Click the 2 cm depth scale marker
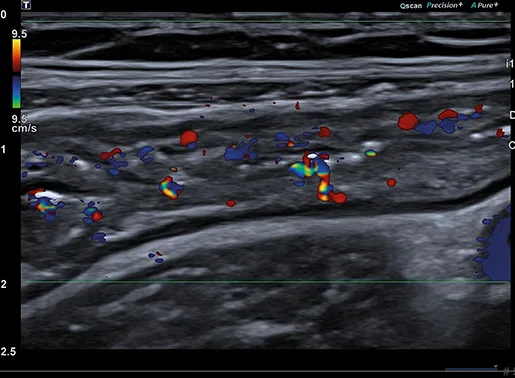 click(3, 284)
